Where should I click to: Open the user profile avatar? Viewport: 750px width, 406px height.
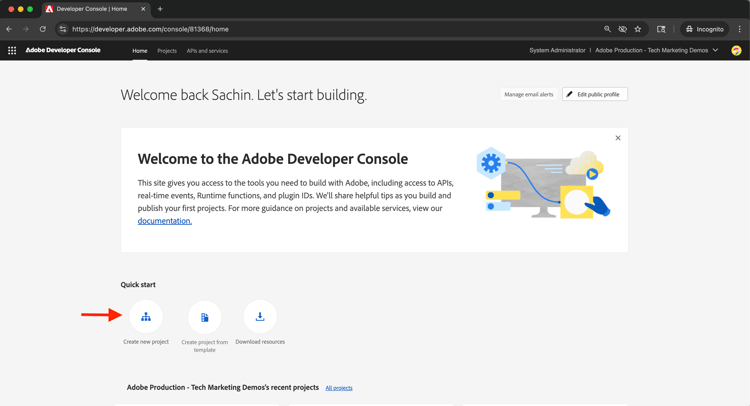point(736,50)
